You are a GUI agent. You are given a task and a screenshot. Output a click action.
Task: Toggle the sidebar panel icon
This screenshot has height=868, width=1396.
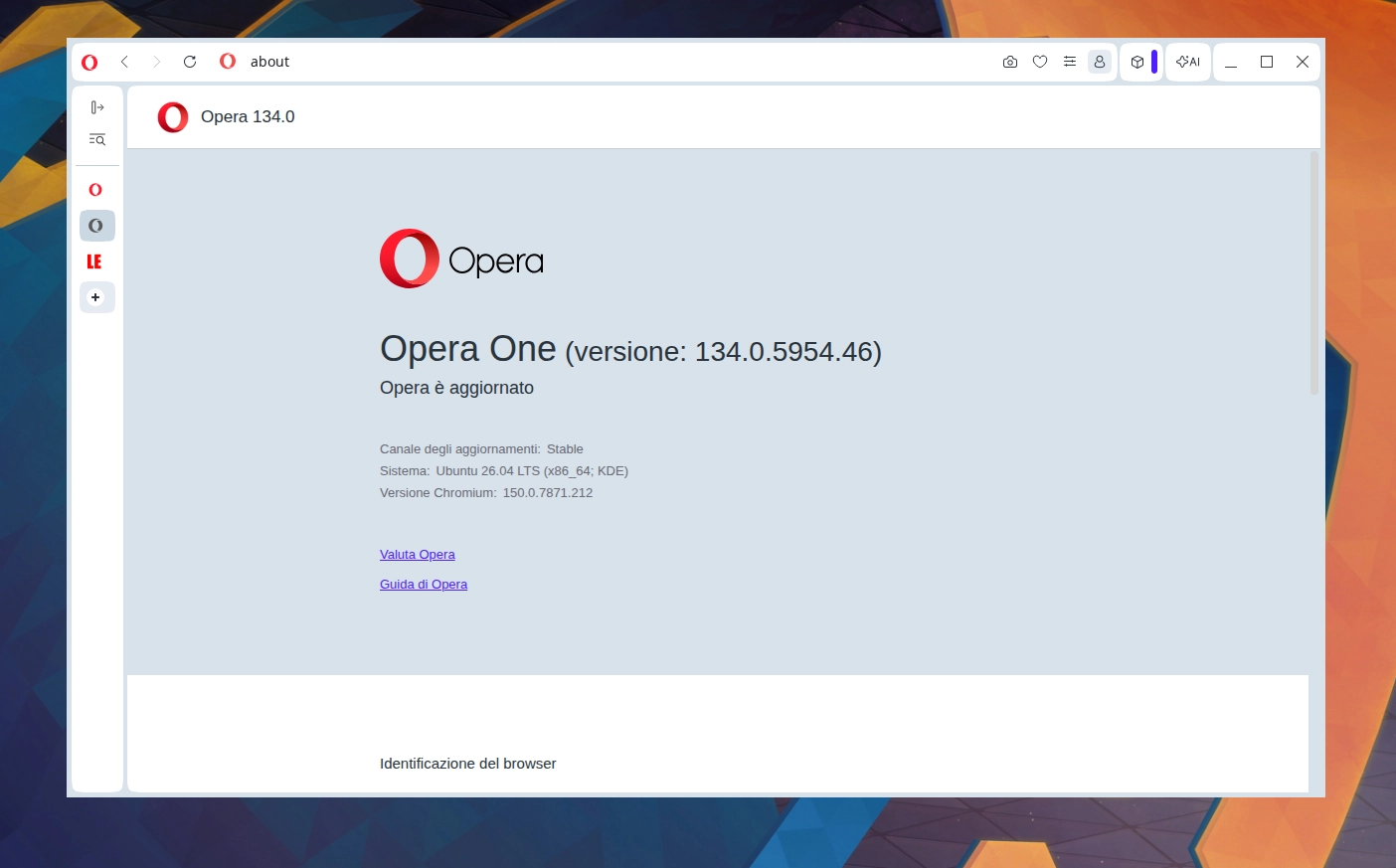coord(97,107)
